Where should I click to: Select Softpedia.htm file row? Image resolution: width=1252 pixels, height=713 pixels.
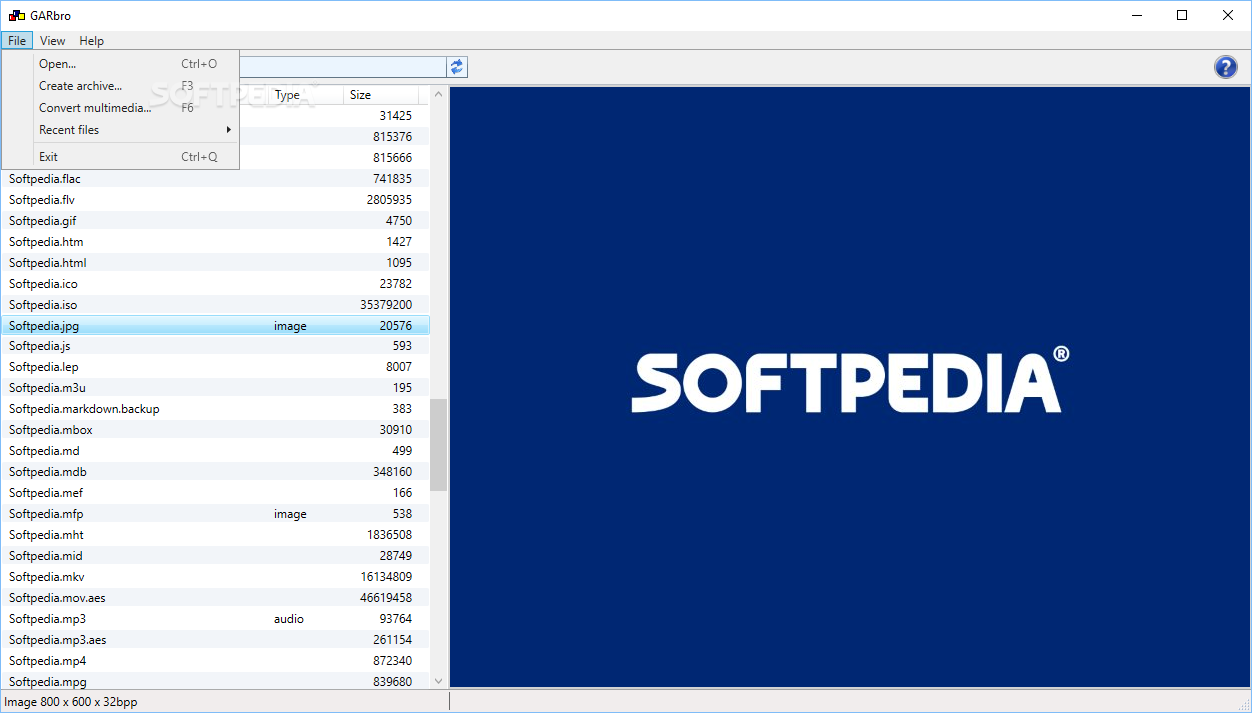click(x=215, y=242)
